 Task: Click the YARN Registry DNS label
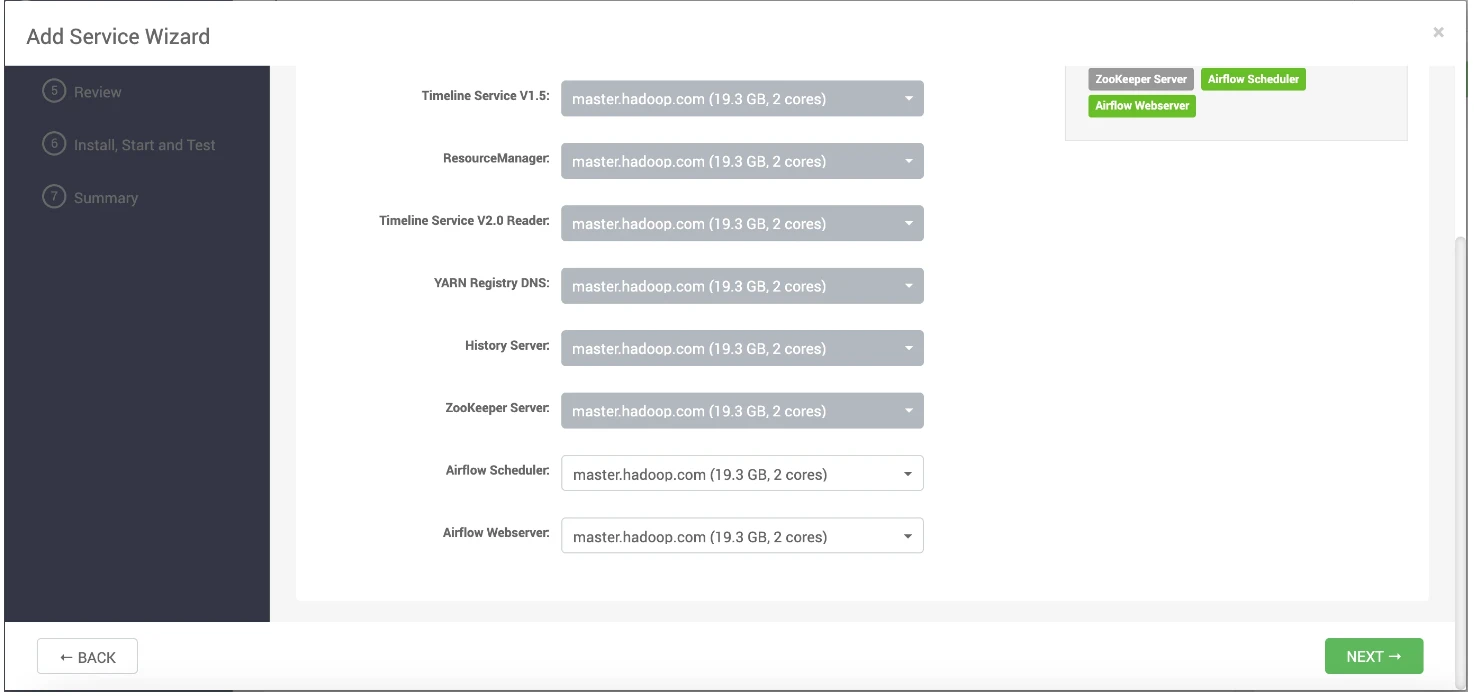coord(492,283)
